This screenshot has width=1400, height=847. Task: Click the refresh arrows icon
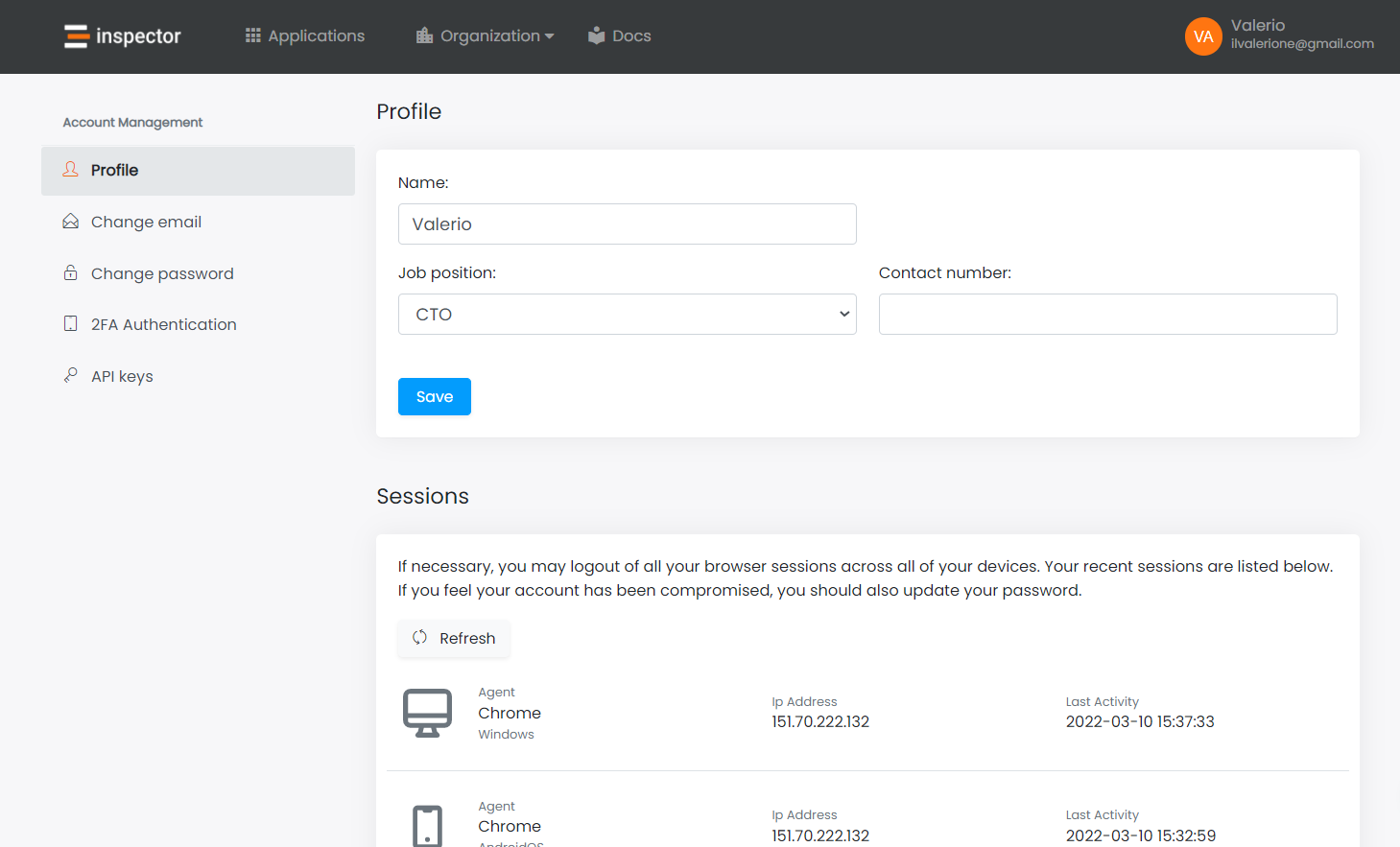click(x=420, y=638)
